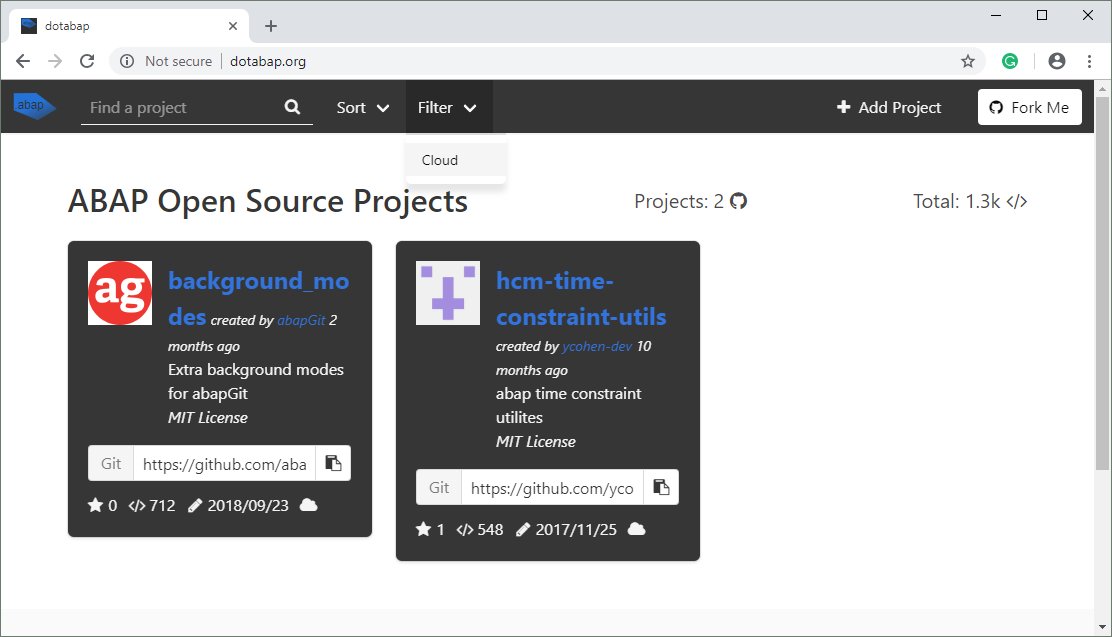Open the ycohen-dev author link
This screenshot has height=637, width=1112.
tap(596, 347)
